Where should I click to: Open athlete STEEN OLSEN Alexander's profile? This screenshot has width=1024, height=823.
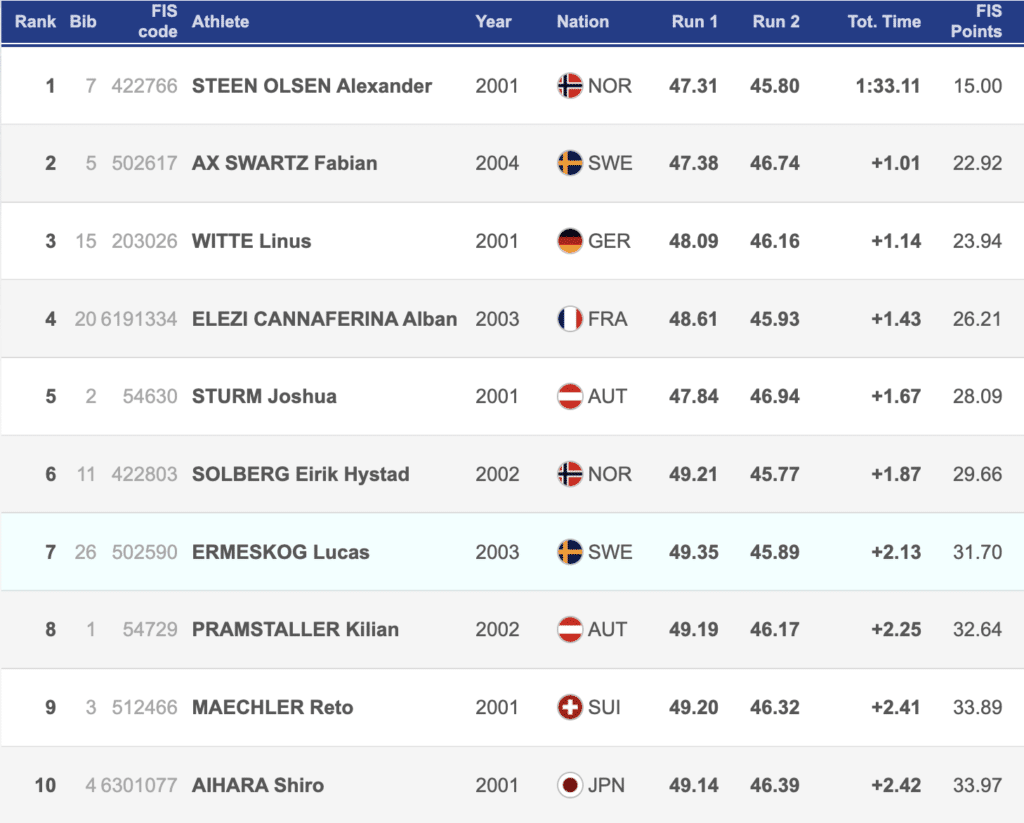tap(312, 86)
